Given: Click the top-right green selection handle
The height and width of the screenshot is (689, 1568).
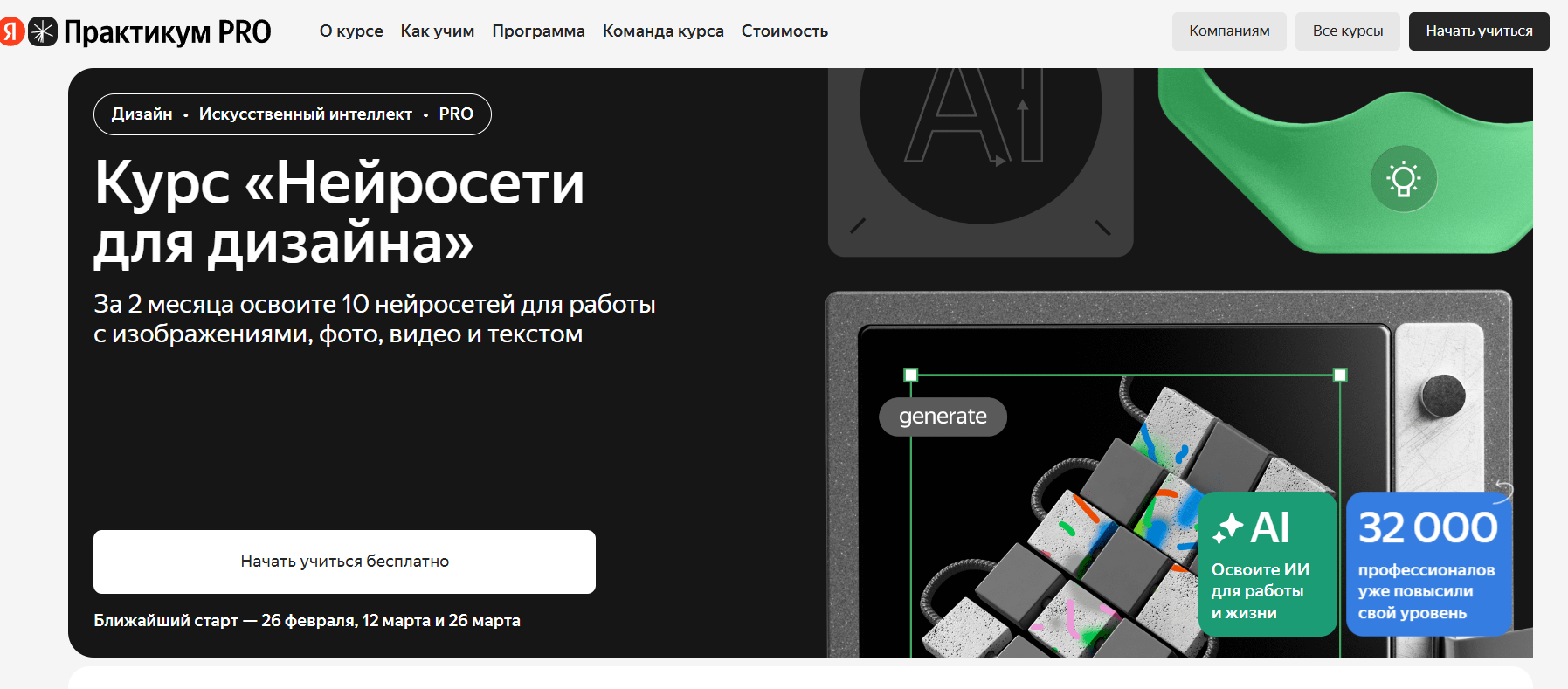Looking at the screenshot, I should pos(1340,376).
